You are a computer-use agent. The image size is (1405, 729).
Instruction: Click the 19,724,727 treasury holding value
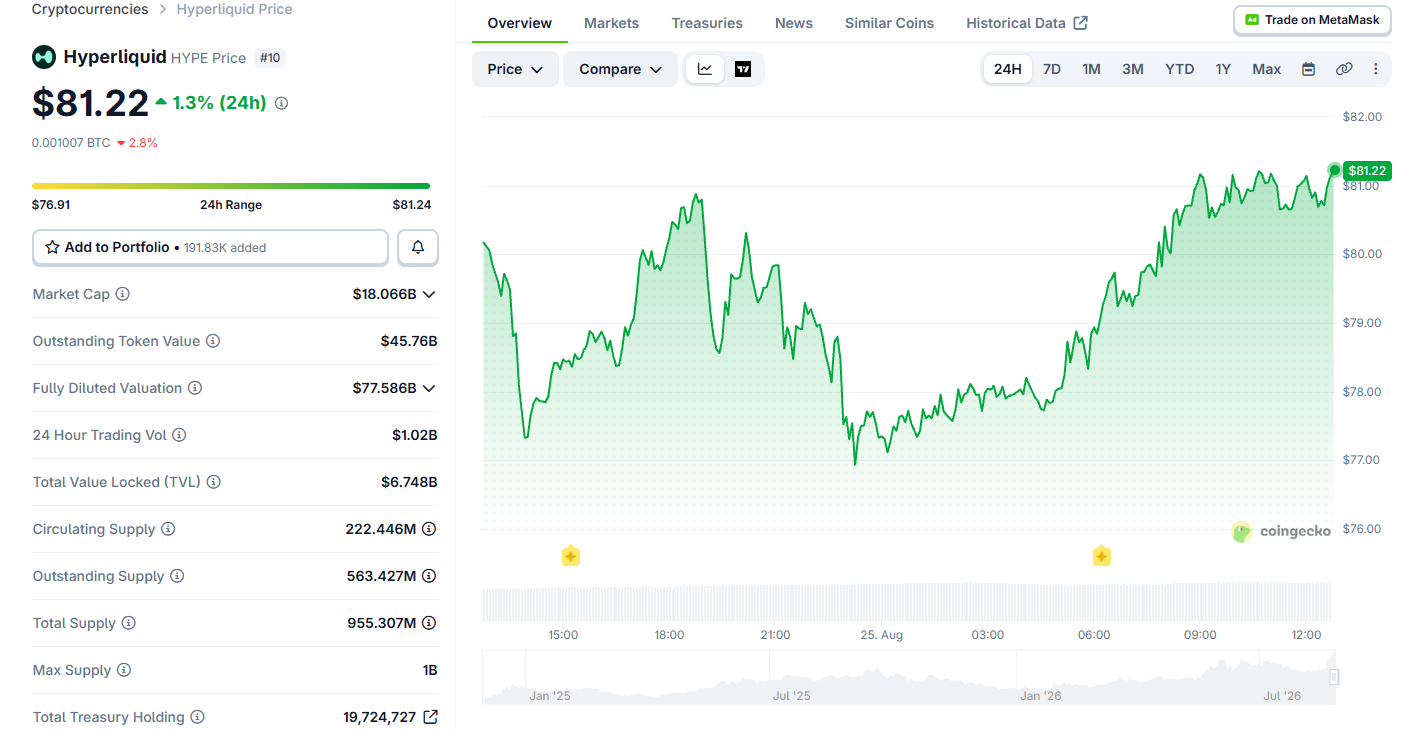(379, 717)
